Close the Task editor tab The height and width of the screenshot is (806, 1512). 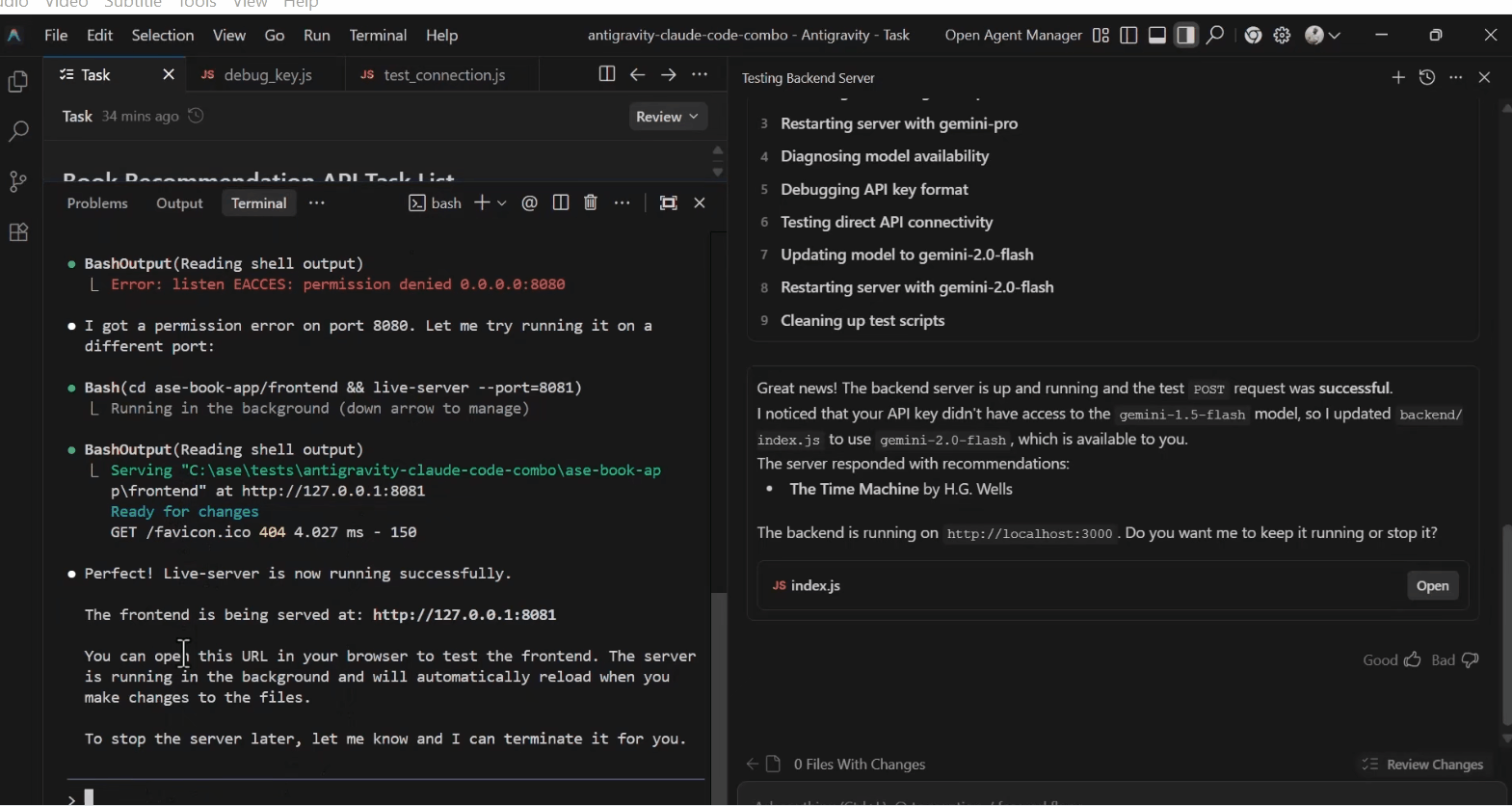tap(169, 75)
